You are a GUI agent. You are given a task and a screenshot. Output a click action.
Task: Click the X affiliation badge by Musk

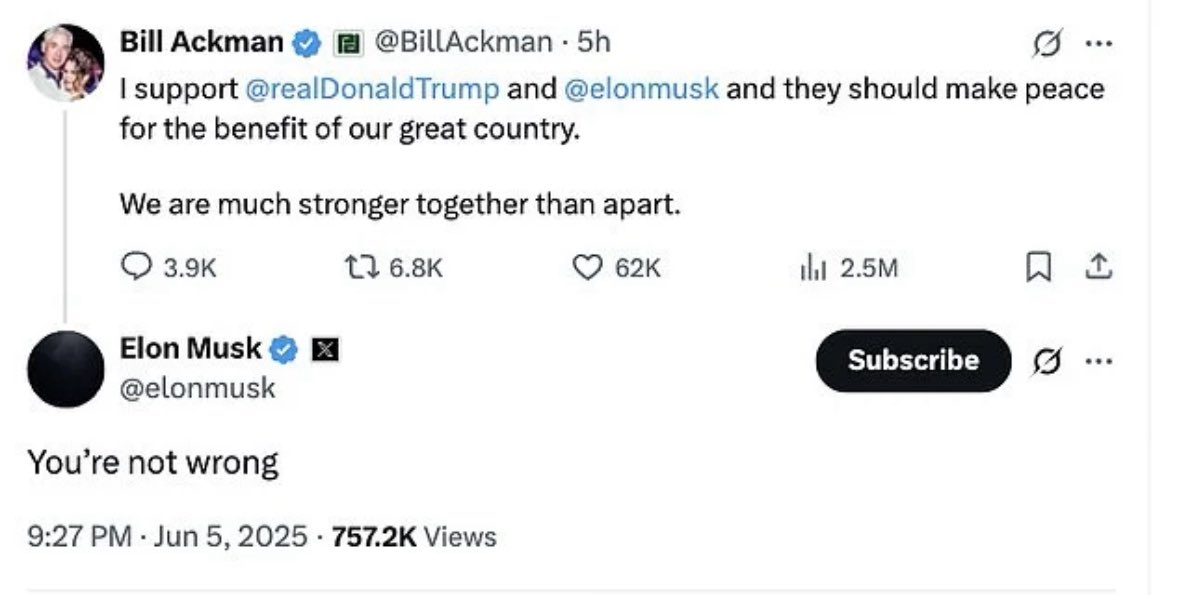point(325,349)
